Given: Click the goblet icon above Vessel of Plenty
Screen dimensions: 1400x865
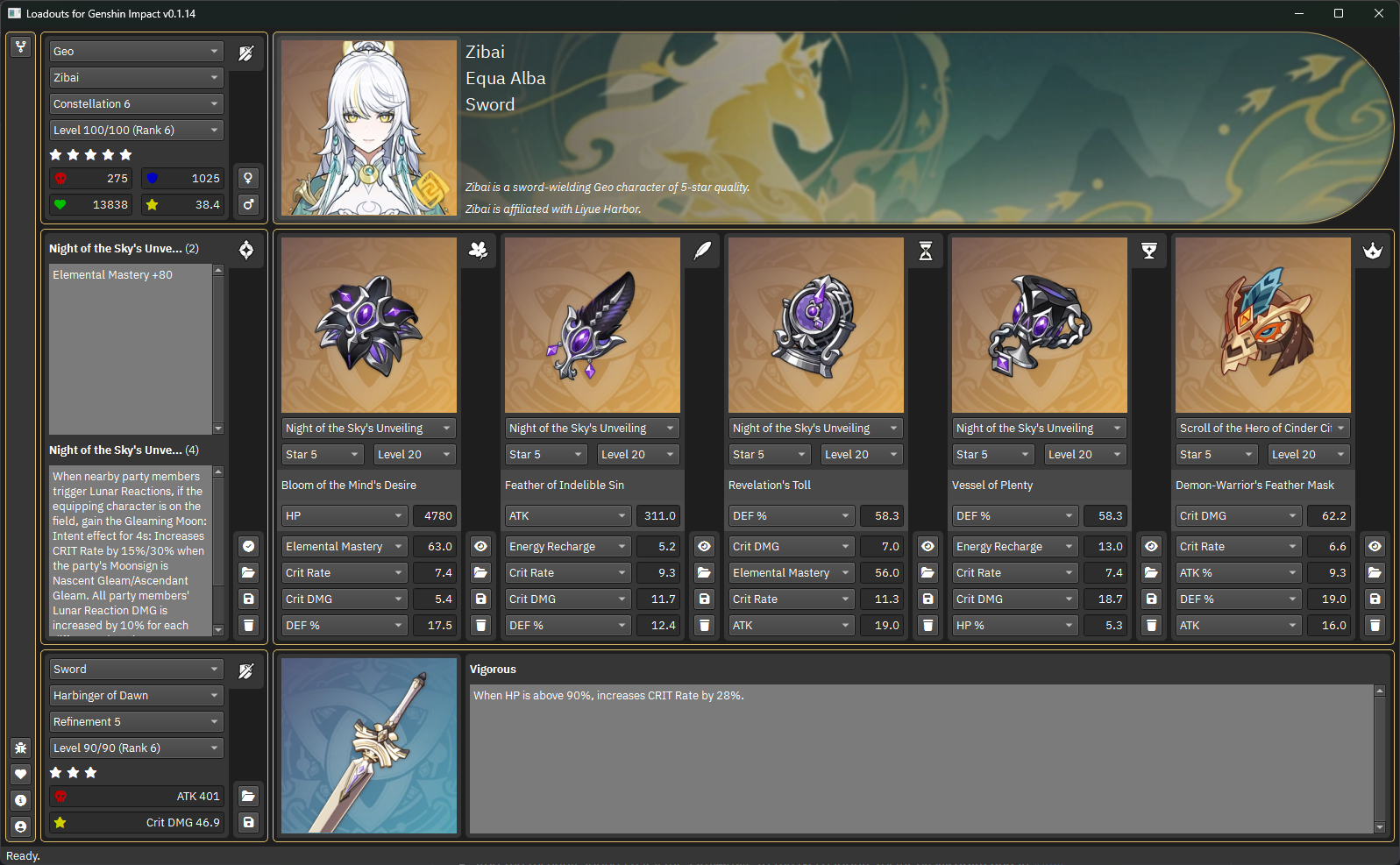Looking at the screenshot, I should click(x=1148, y=251).
